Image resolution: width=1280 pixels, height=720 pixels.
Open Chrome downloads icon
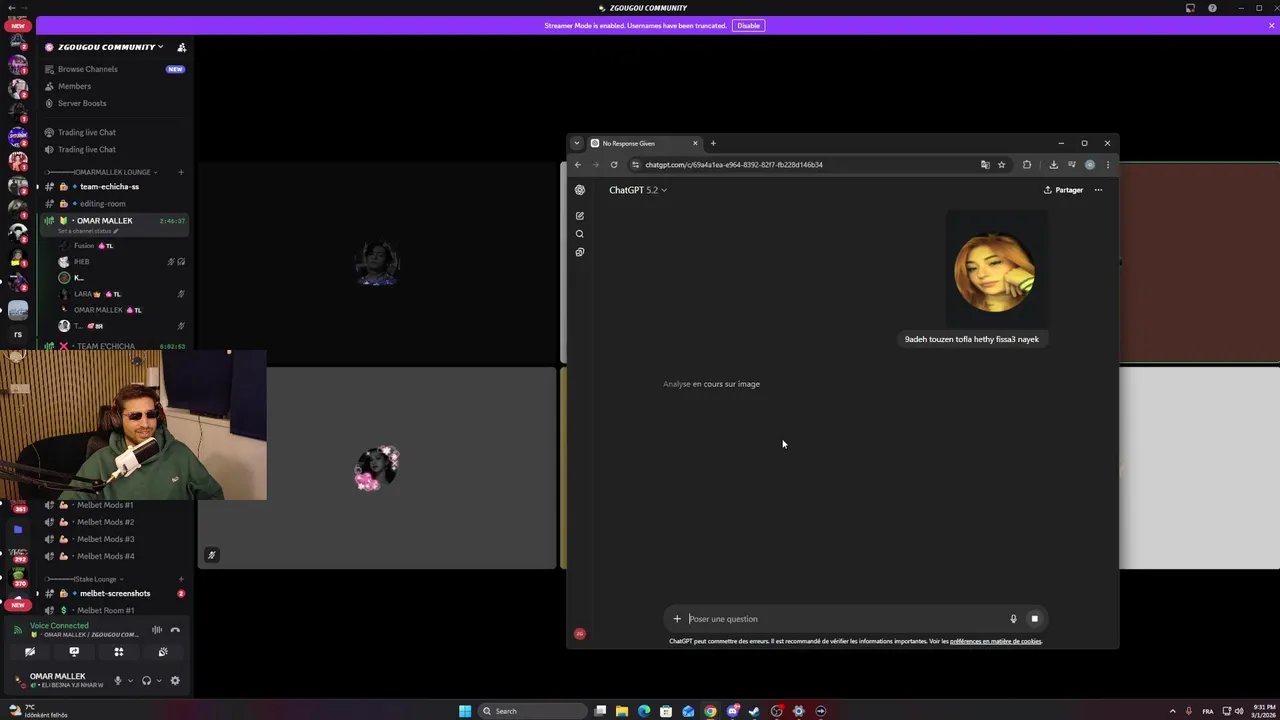[x=1053, y=165]
